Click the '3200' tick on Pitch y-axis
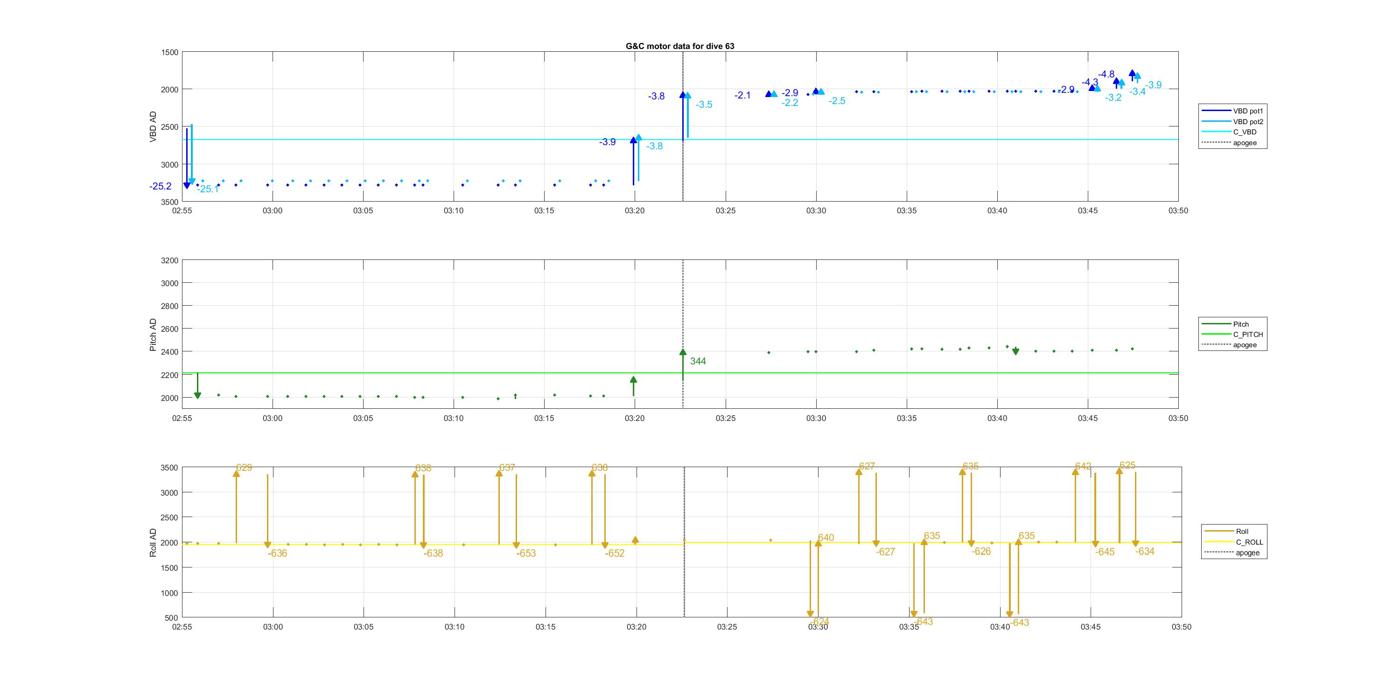Viewport: 1400px width, 693px height. pos(169,261)
